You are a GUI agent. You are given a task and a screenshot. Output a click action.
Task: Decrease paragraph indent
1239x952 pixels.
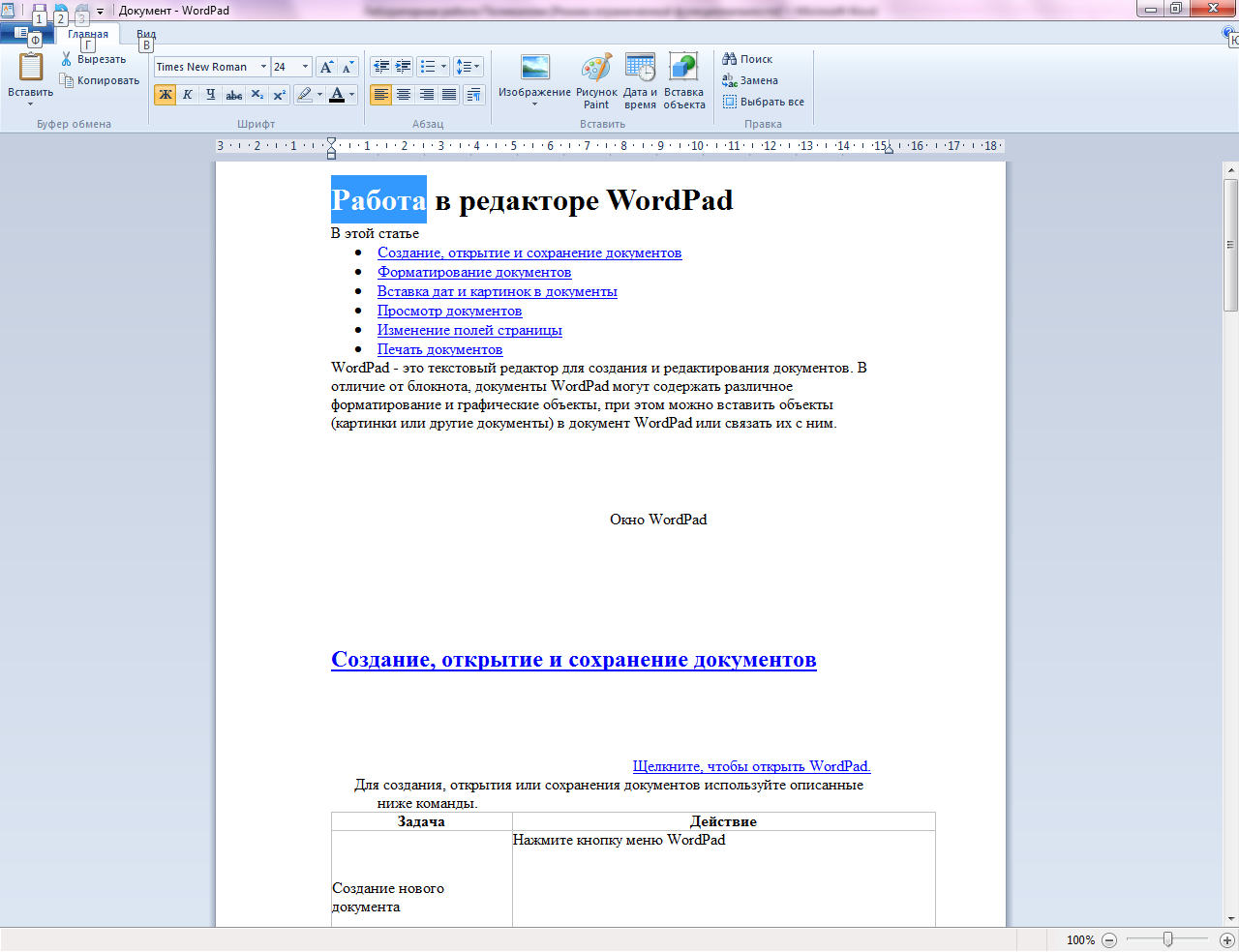click(381, 67)
